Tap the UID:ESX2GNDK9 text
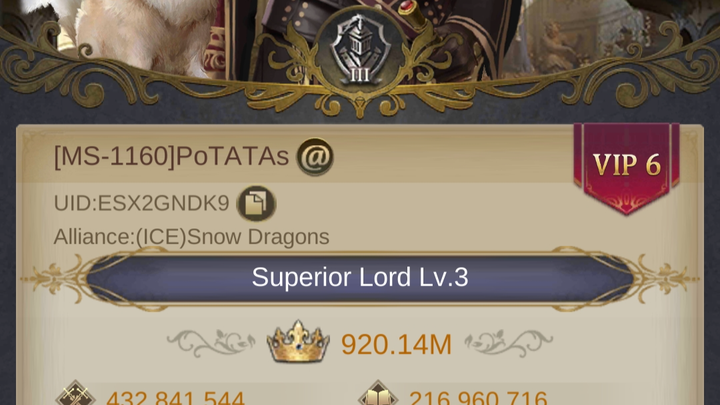 click(x=141, y=203)
